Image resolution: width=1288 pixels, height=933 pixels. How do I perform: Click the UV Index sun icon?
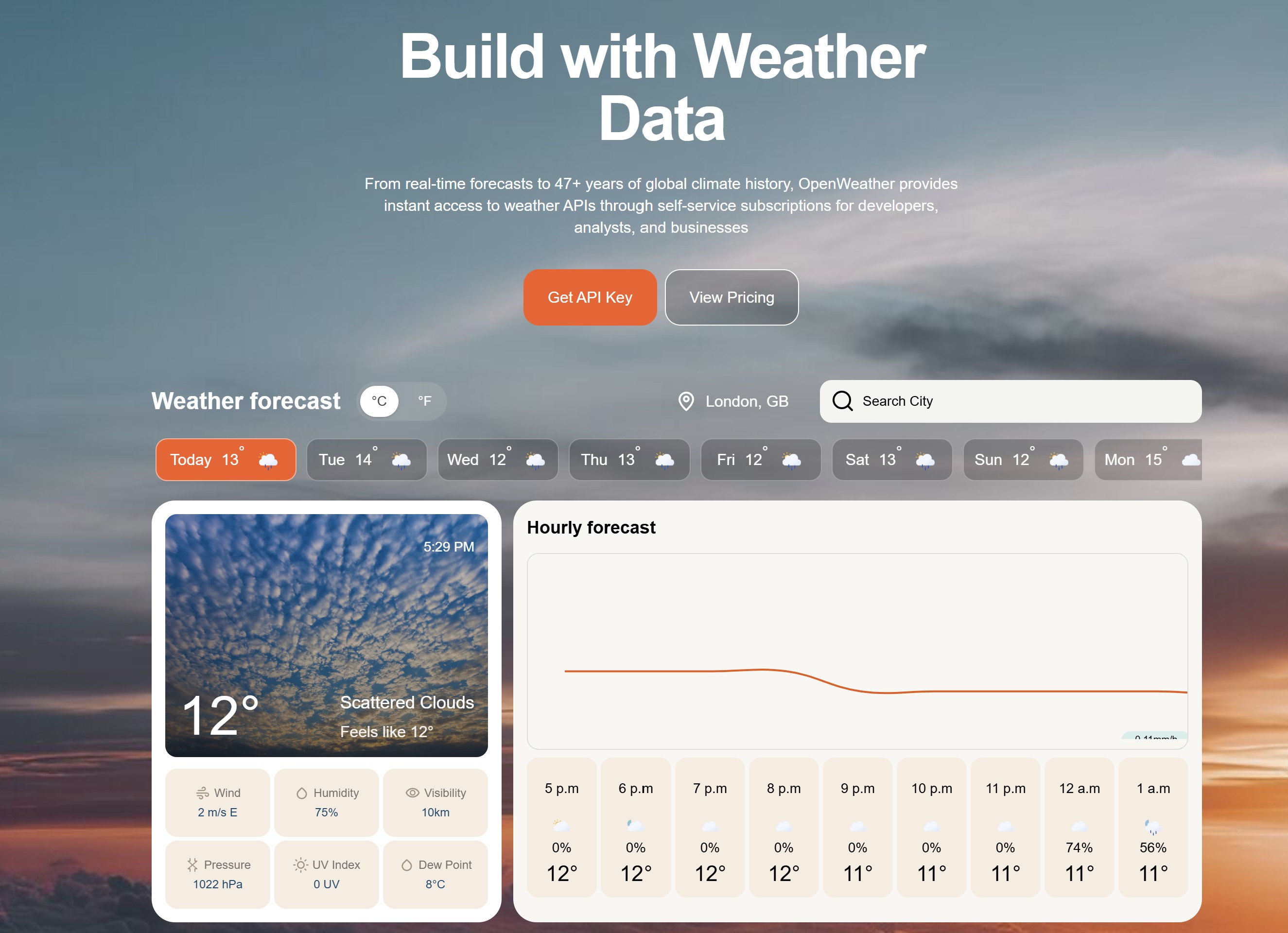pos(300,865)
